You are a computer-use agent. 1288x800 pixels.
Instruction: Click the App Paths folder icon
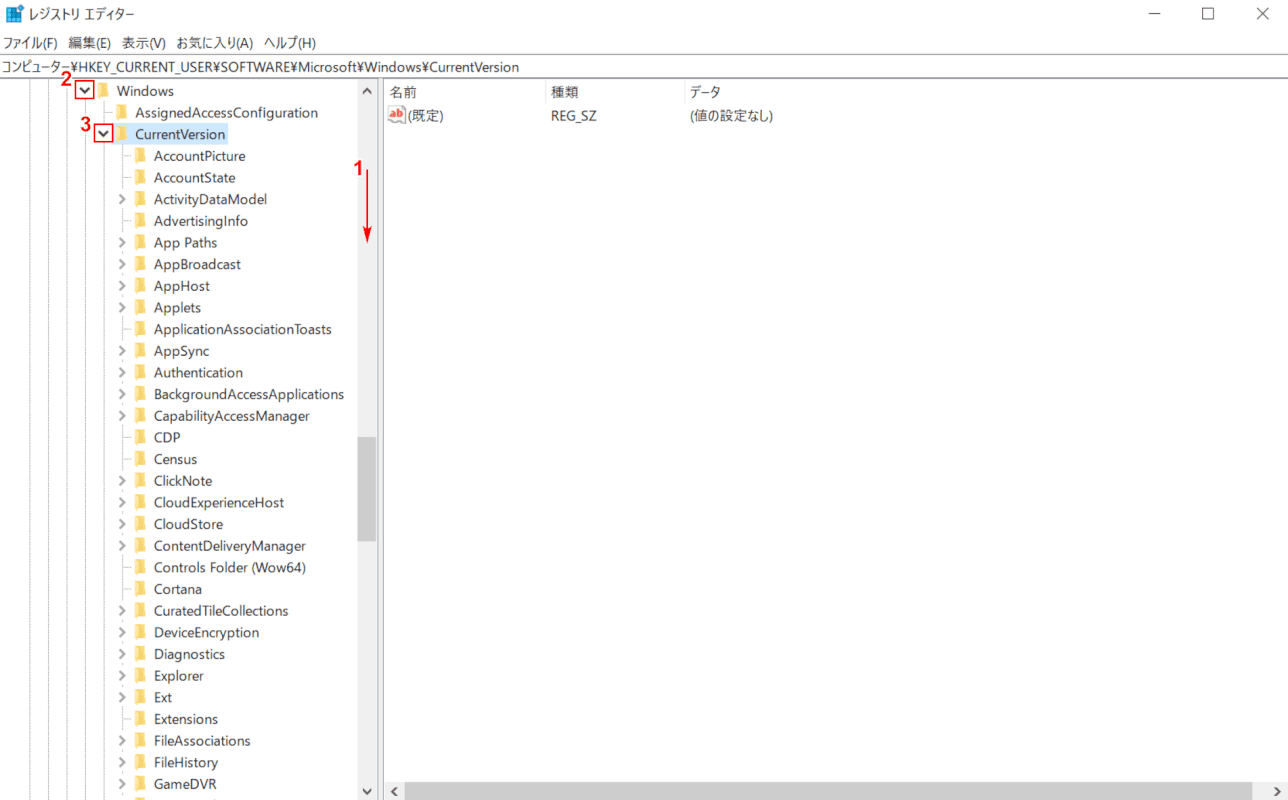point(140,243)
